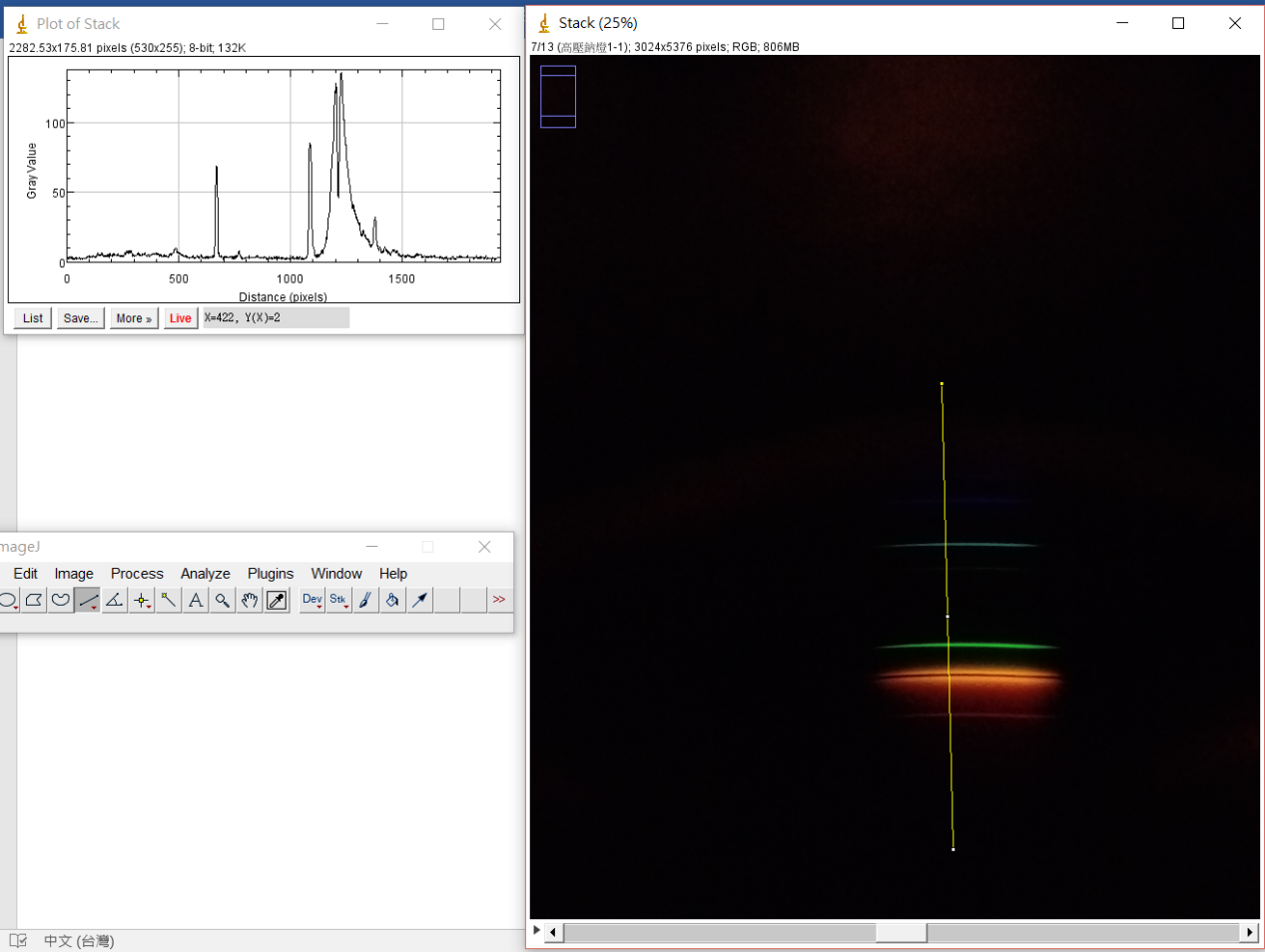Select the Text tool
The width and height of the screenshot is (1265, 952).
click(196, 600)
